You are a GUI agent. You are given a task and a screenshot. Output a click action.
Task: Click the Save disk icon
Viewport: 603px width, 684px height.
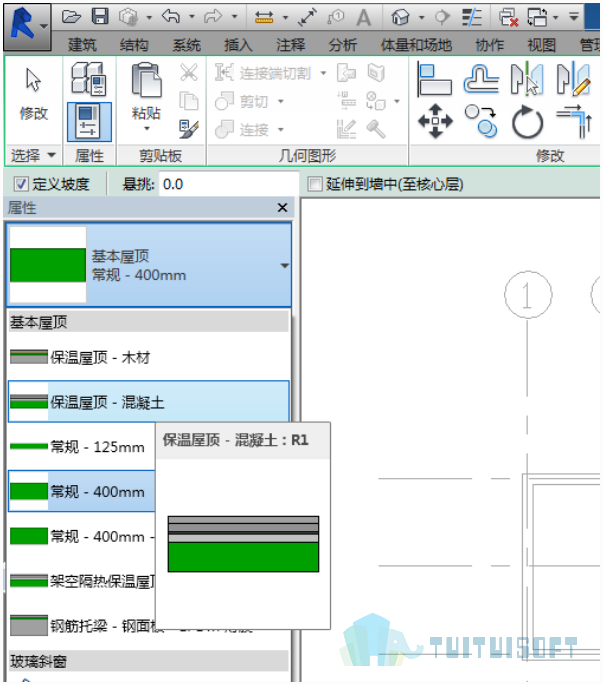pyautogui.click(x=100, y=17)
